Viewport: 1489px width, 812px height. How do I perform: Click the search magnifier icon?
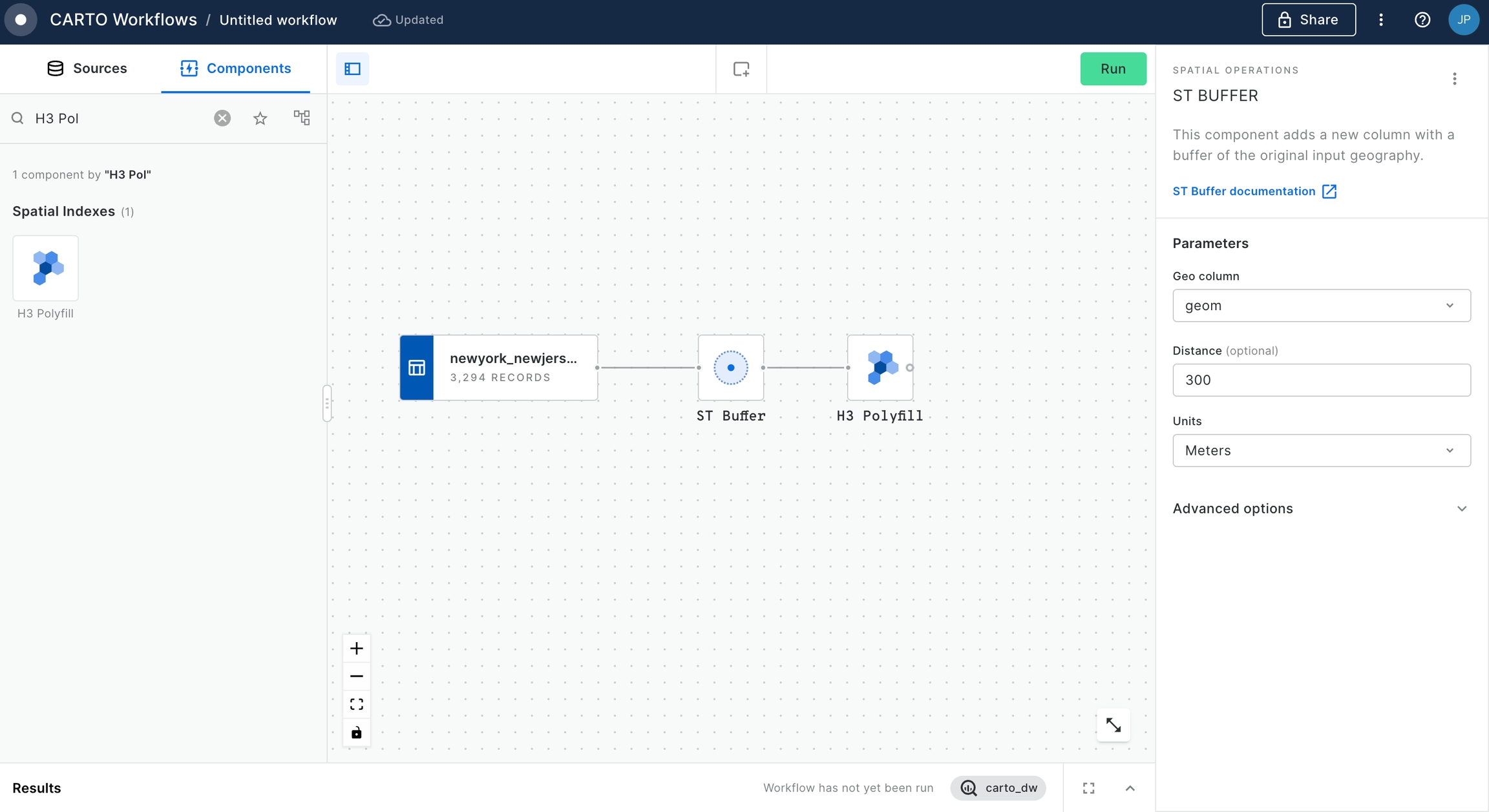tap(18, 118)
